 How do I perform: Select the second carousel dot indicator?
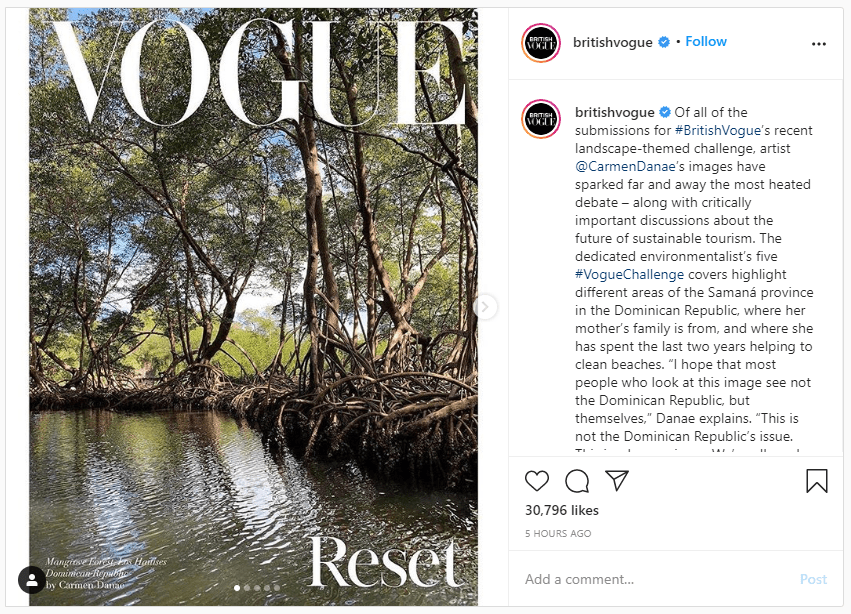pos(247,589)
